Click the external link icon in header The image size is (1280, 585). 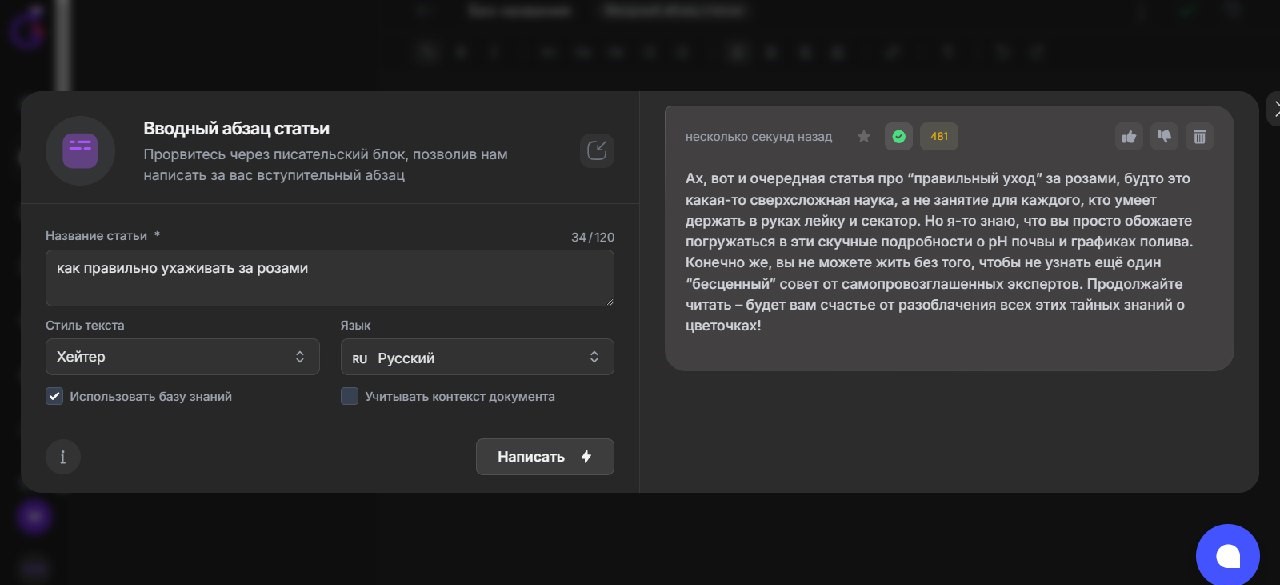coord(597,150)
